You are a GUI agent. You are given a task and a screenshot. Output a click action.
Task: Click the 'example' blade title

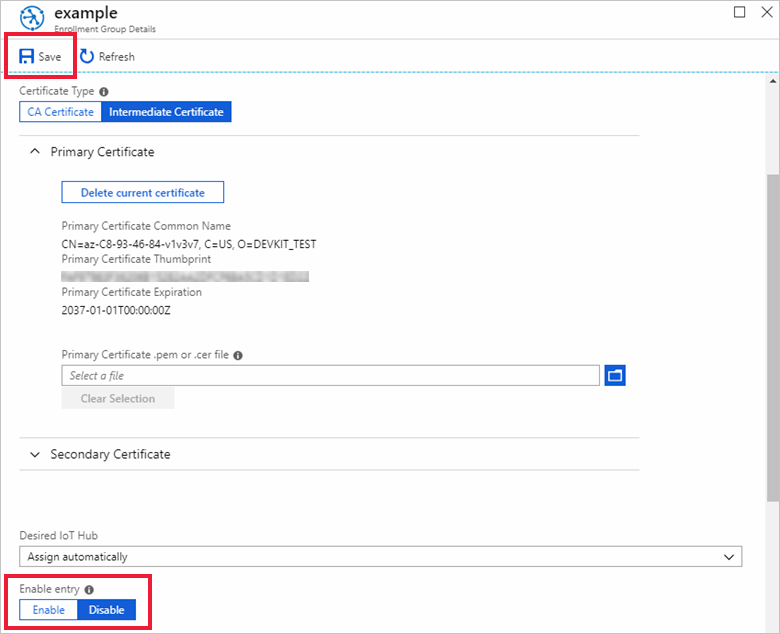(86, 12)
